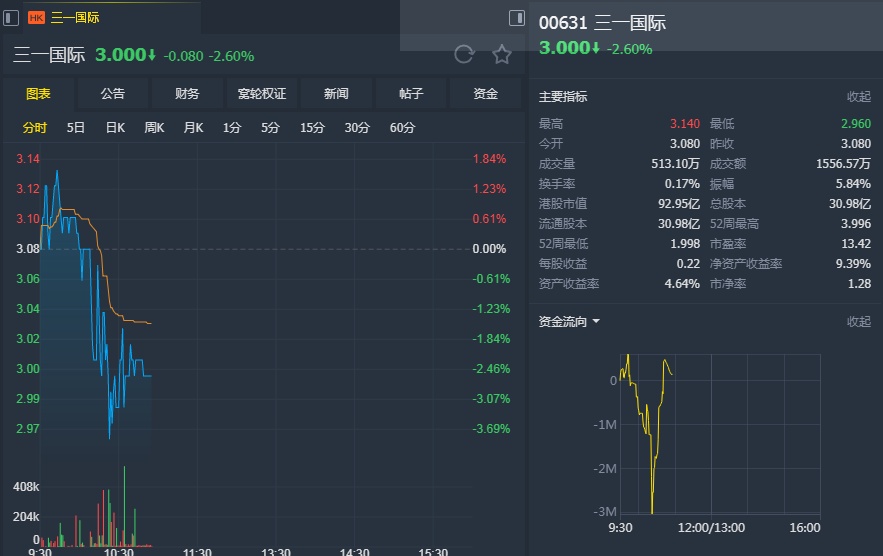Viewport: 883px width, 556px height.
Task: Toggle the left panel layout icon
Action: [x=11, y=17]
